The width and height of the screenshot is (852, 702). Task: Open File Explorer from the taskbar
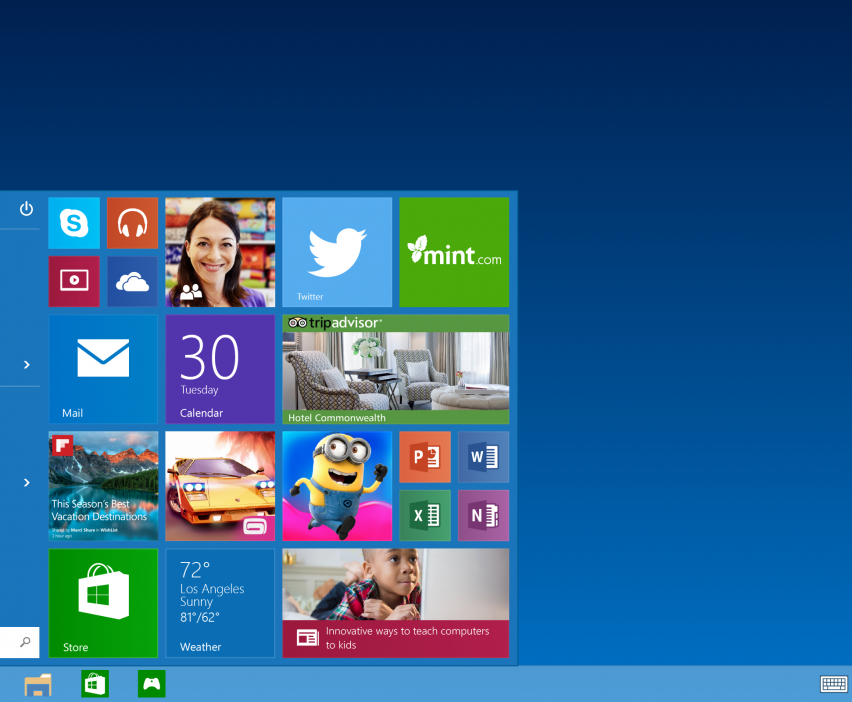point(38,685)
